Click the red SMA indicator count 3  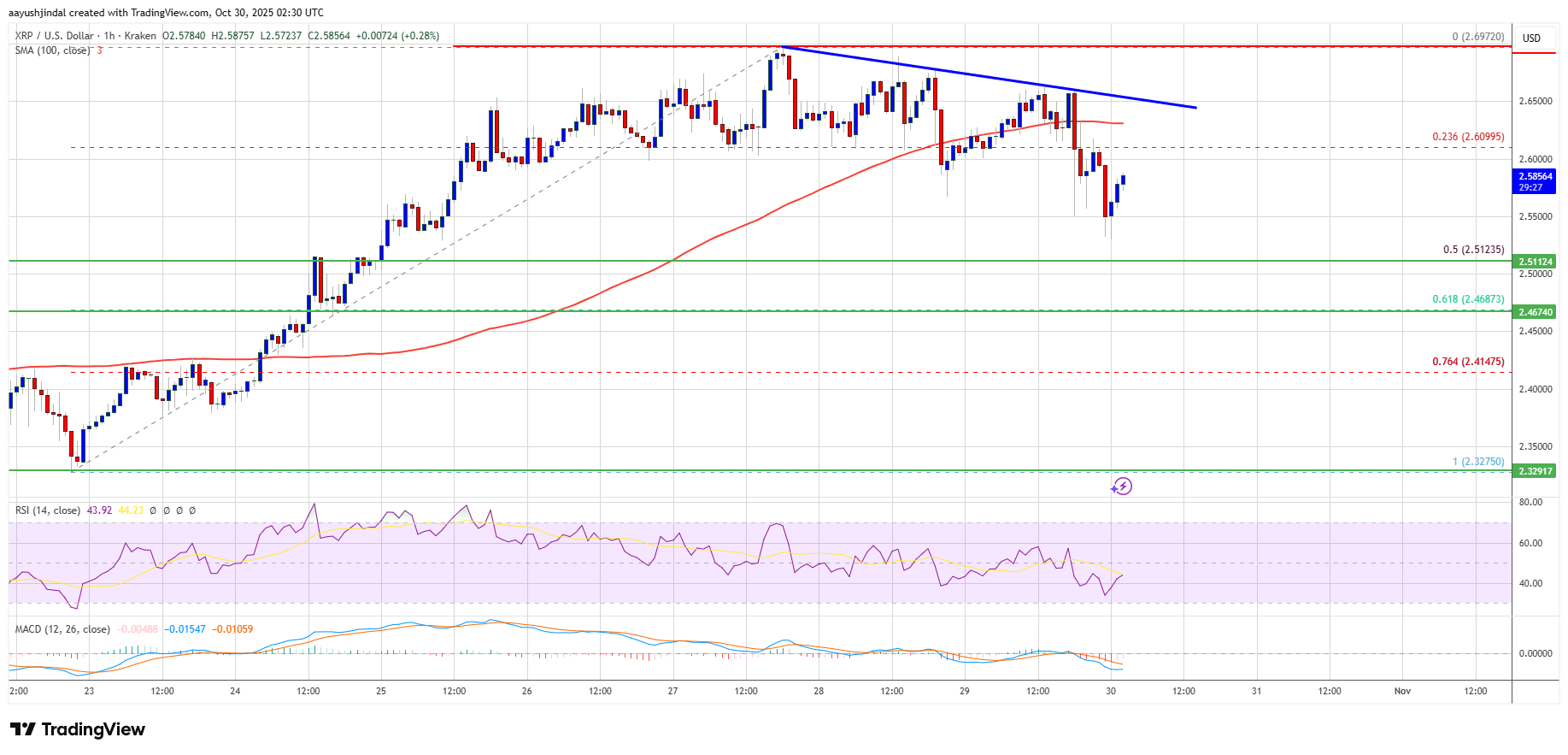[x=100, y=50]
